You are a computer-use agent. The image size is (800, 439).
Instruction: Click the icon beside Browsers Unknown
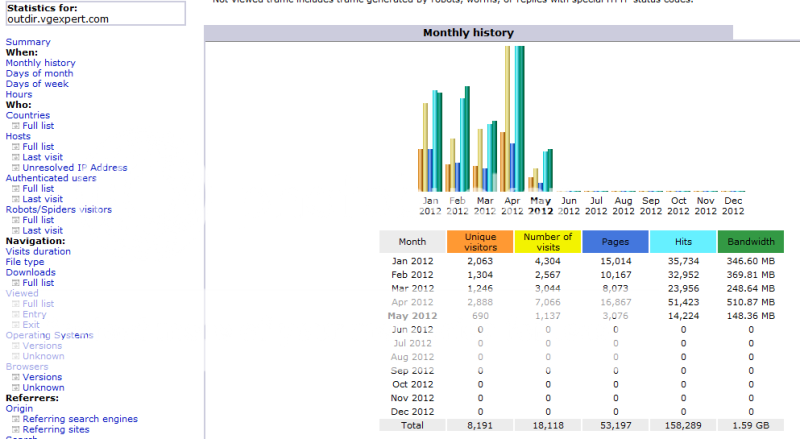tap(16, 387)
